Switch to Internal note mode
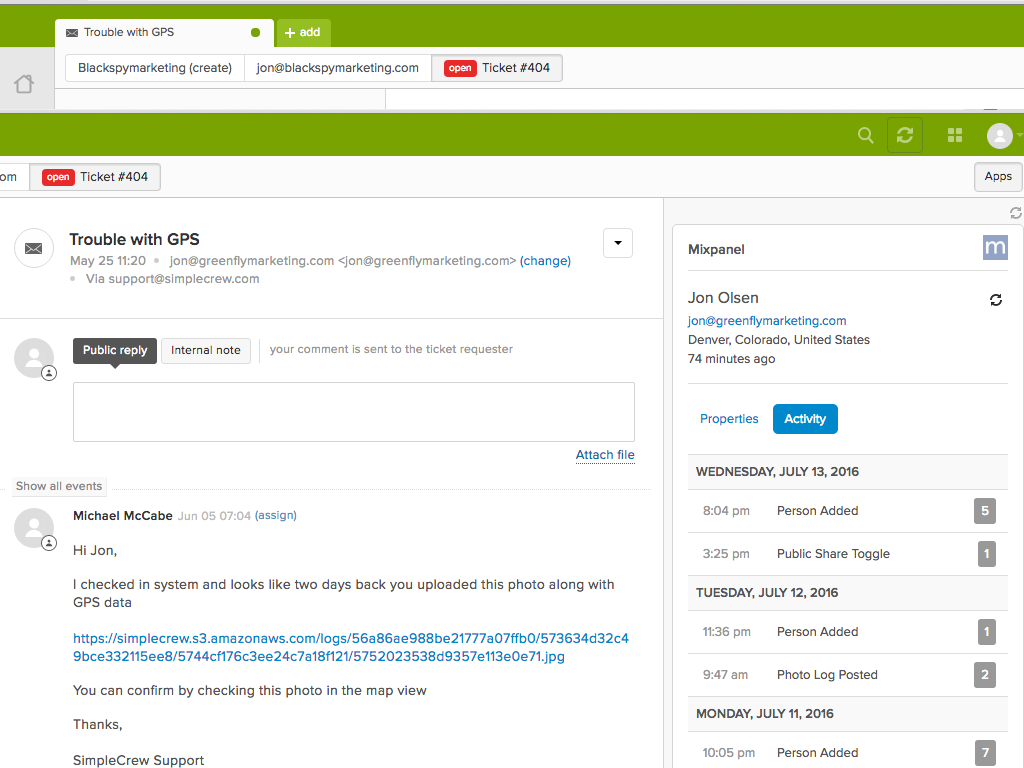Viewport: 1024px width, 768px height. click(x=205, y=350)
